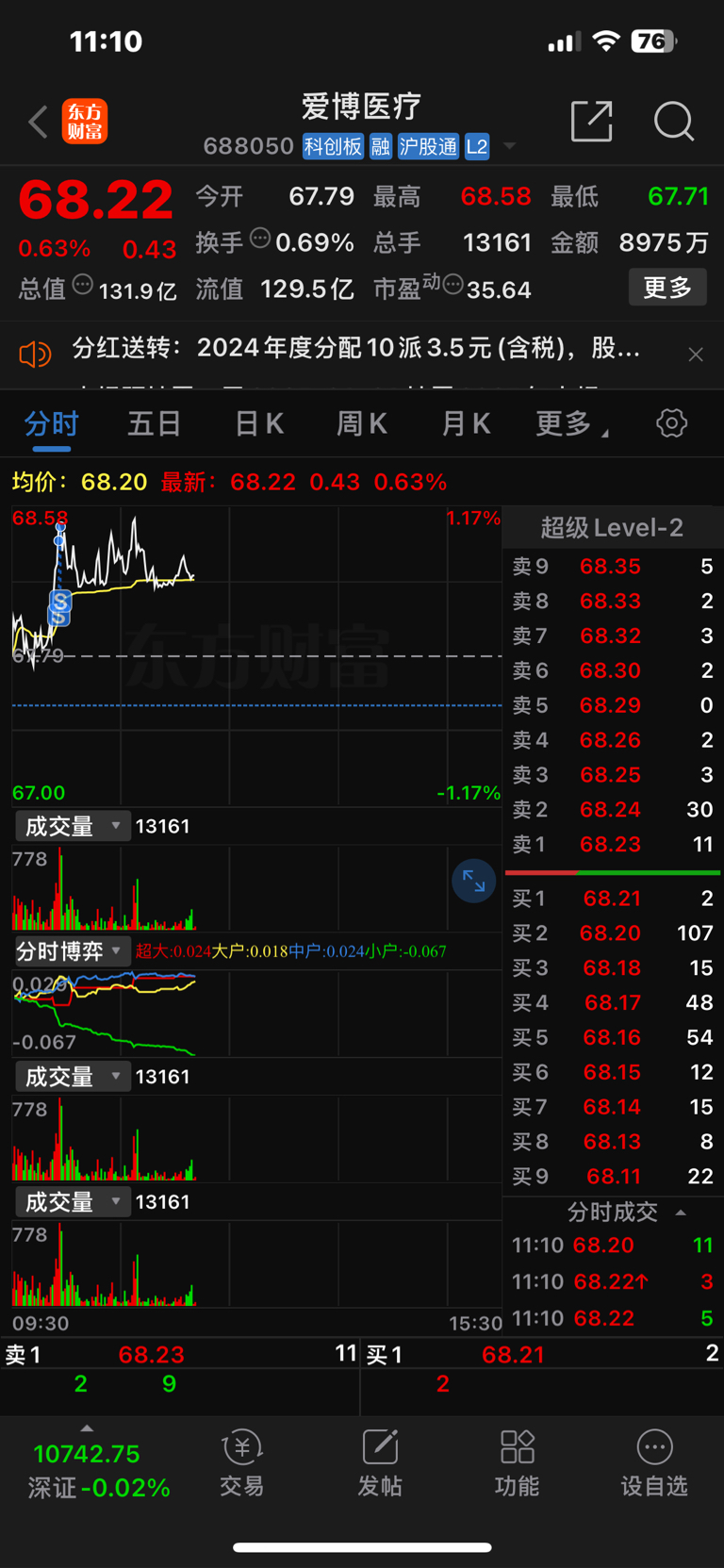Image resolution: width=724 pixels, height=1568 pixels.
Task: Open 交易 trading icon
Action: click(241, 1462)
